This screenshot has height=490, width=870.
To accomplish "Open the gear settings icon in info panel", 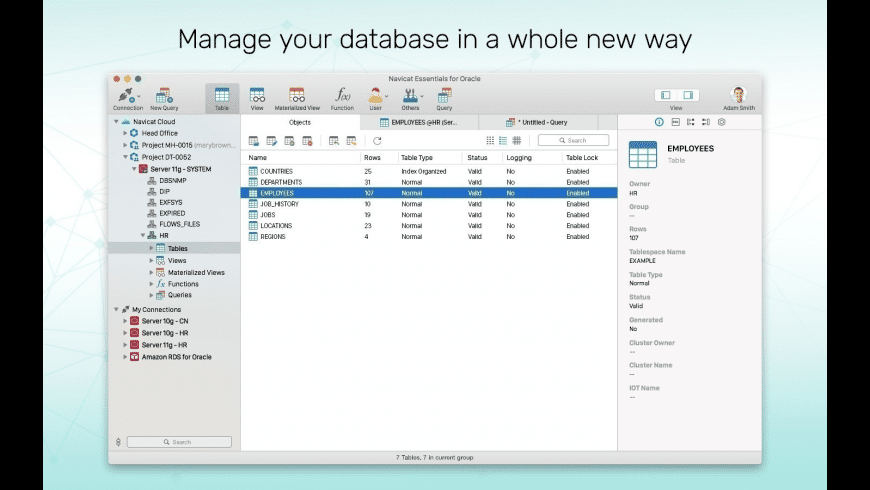I will pyautogui.click(x=721, y=122).
